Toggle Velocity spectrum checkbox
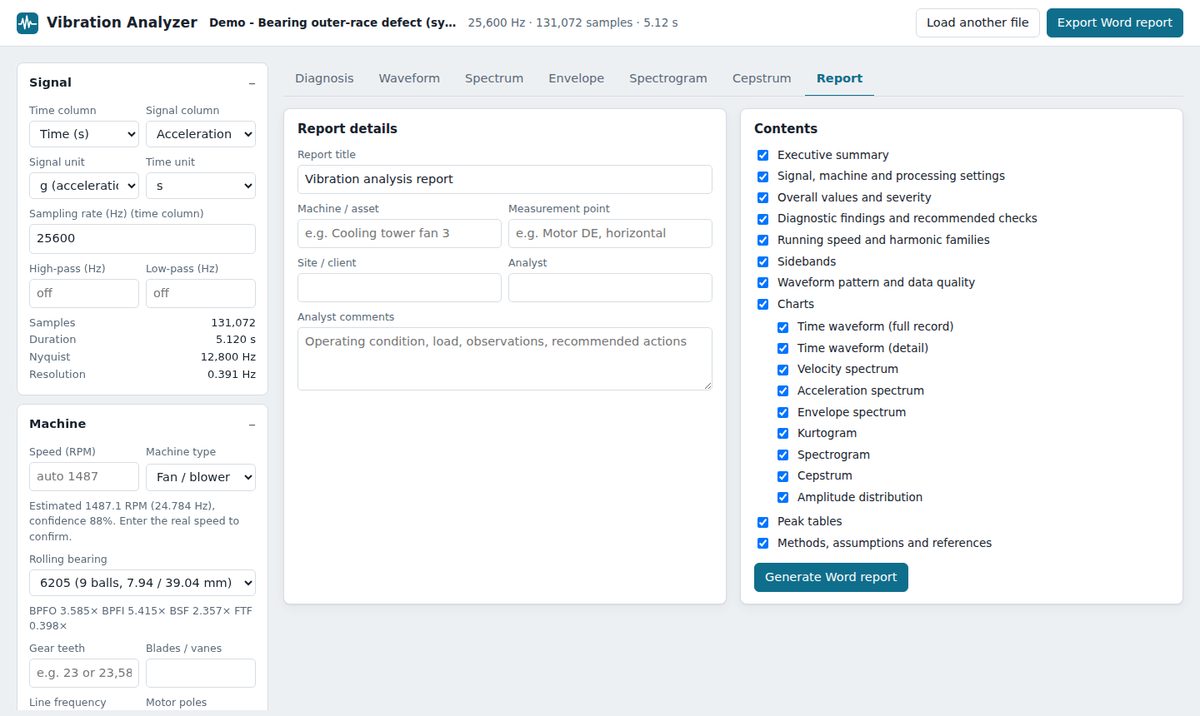 [783, 370]
